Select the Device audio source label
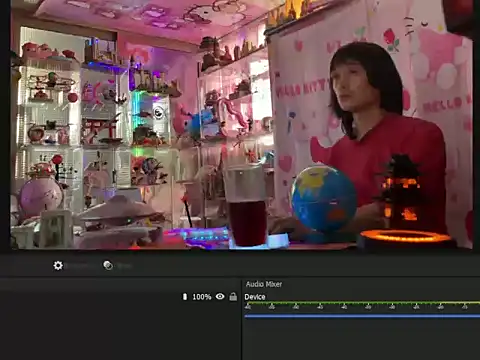Viewport: 480px width, 360px height. (255, 297)
